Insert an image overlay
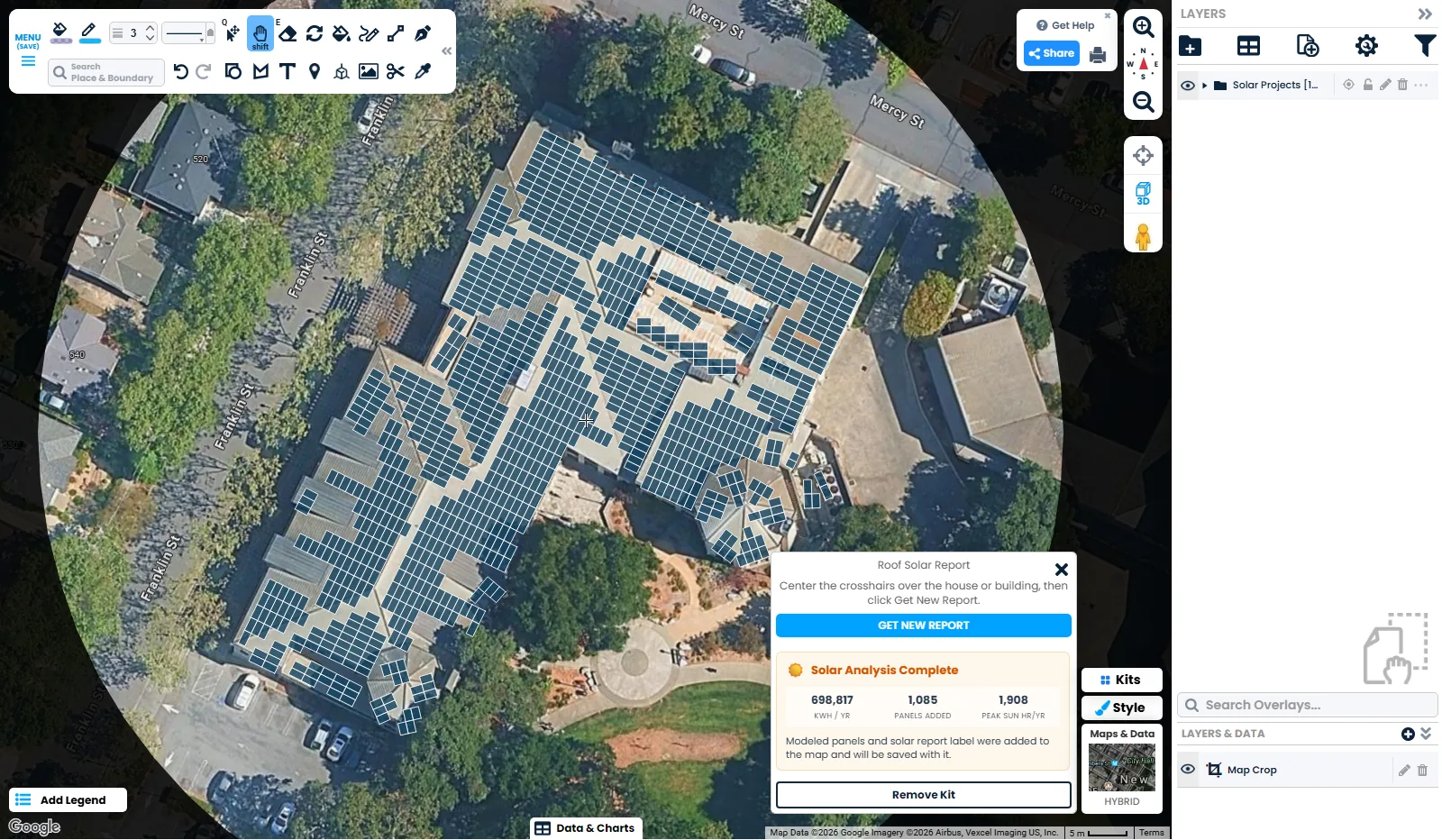The image size is (1442, 840). coord(369,71)
